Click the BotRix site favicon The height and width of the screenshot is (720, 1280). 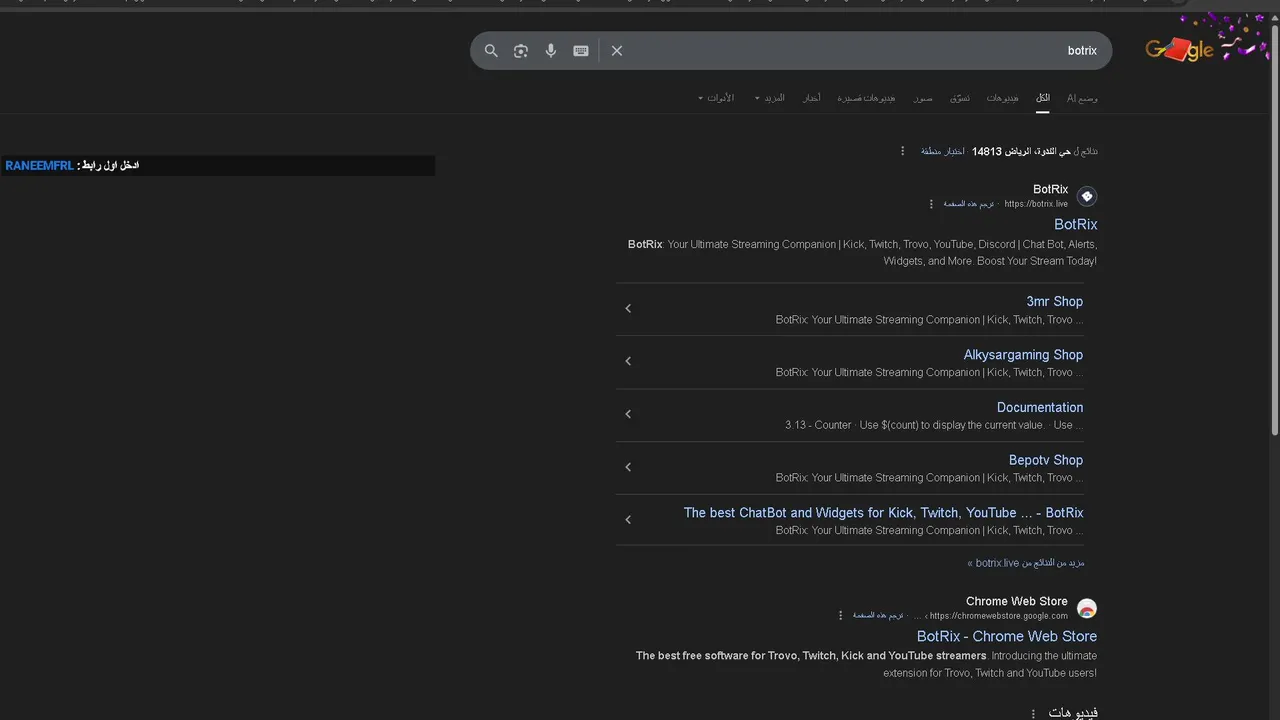pos(1087,196)
